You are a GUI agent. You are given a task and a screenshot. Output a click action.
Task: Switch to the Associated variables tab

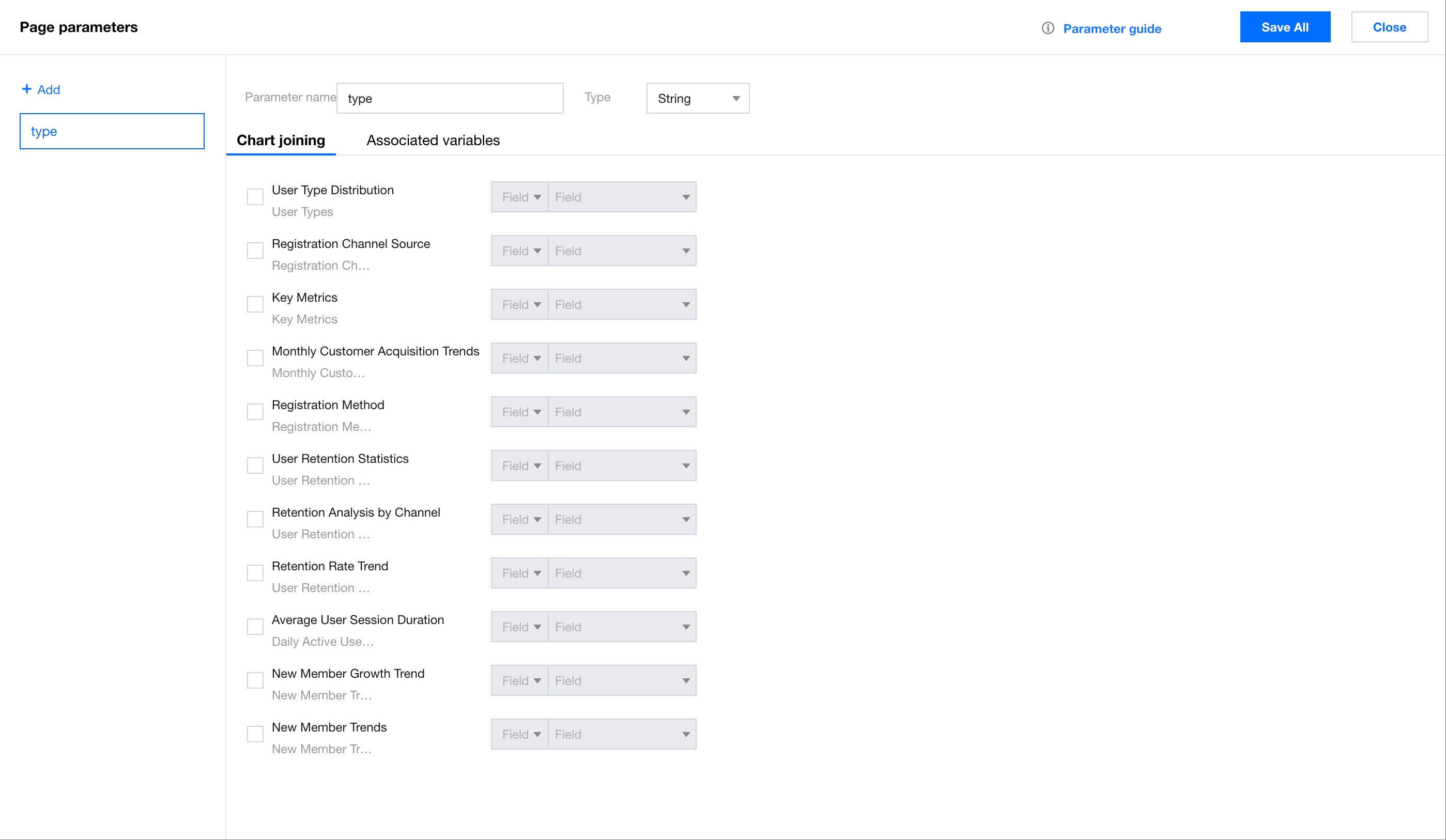coord(433,141)
